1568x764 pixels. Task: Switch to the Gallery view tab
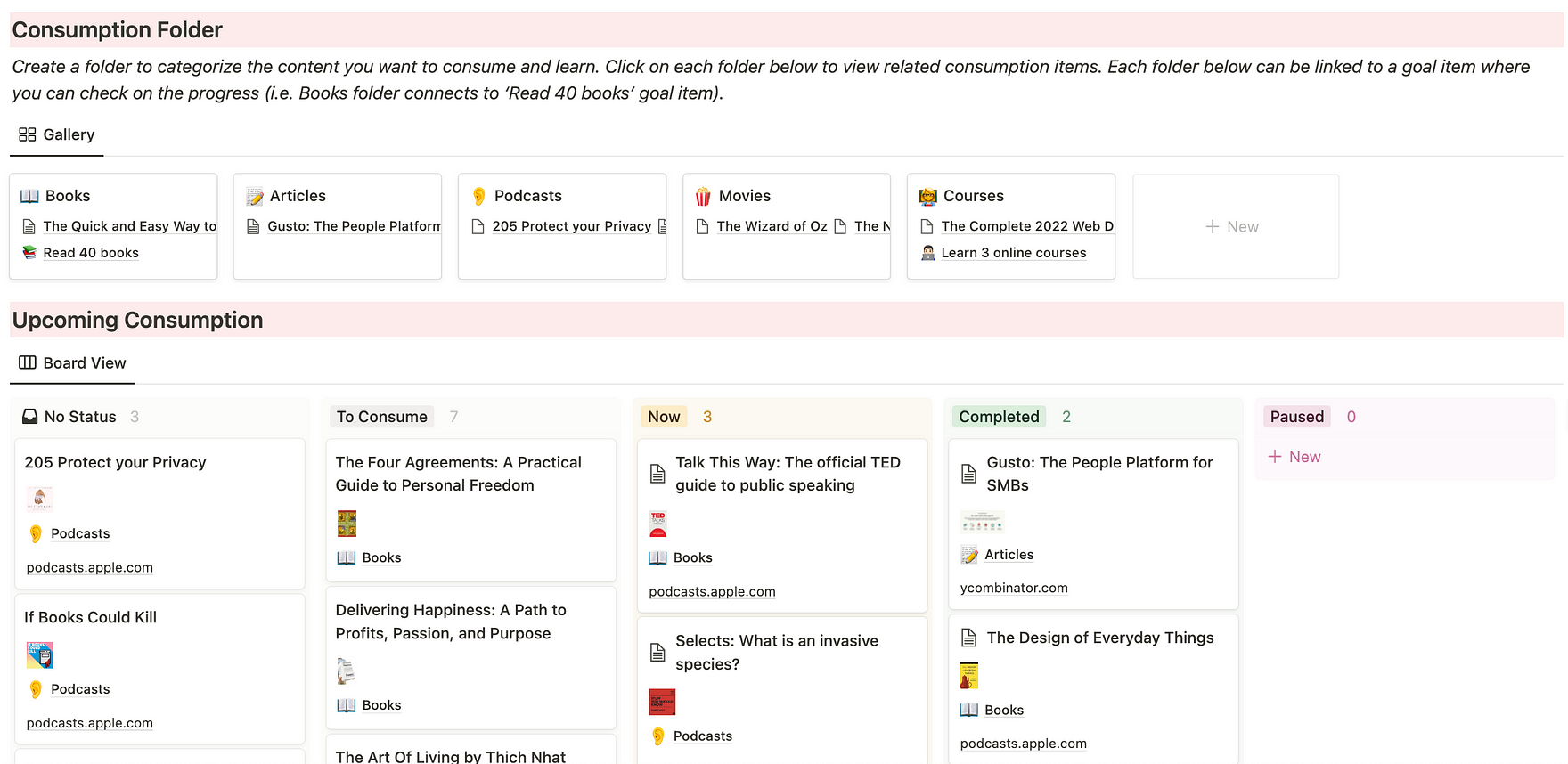click(57, 134)
